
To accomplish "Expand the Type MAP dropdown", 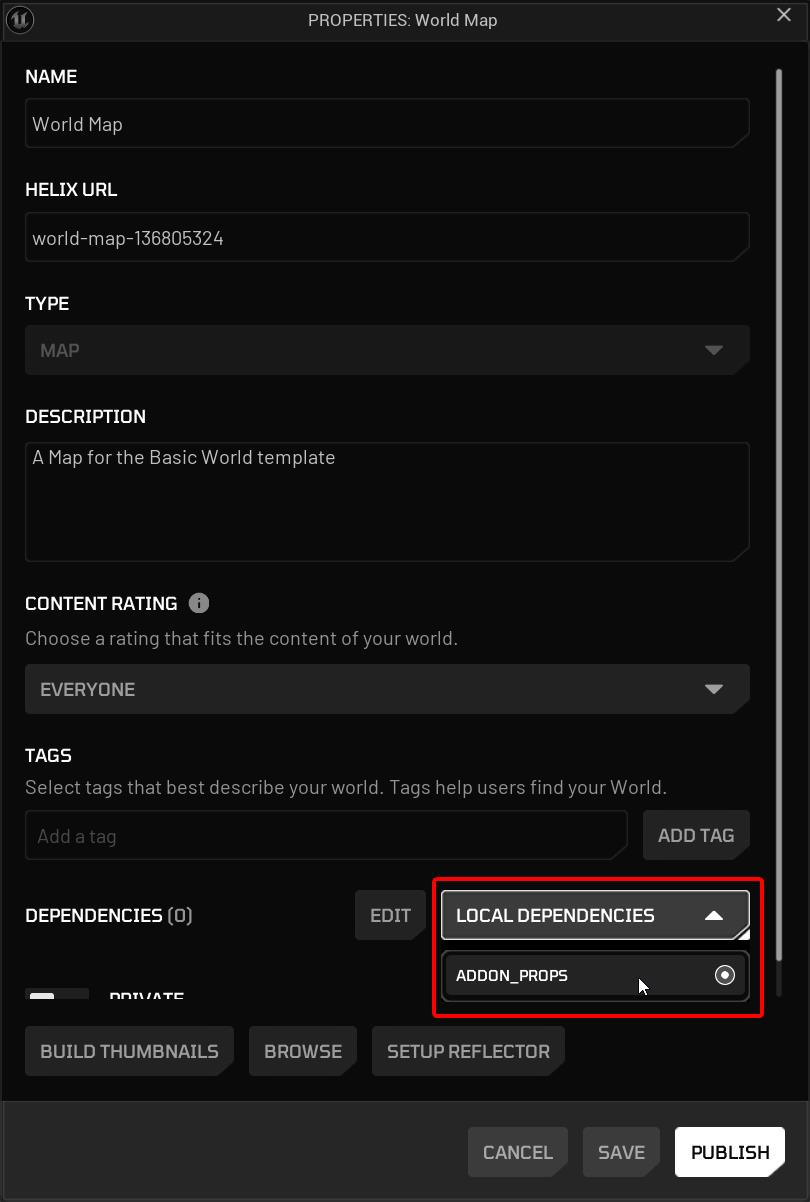I will [x=387, y=350].
